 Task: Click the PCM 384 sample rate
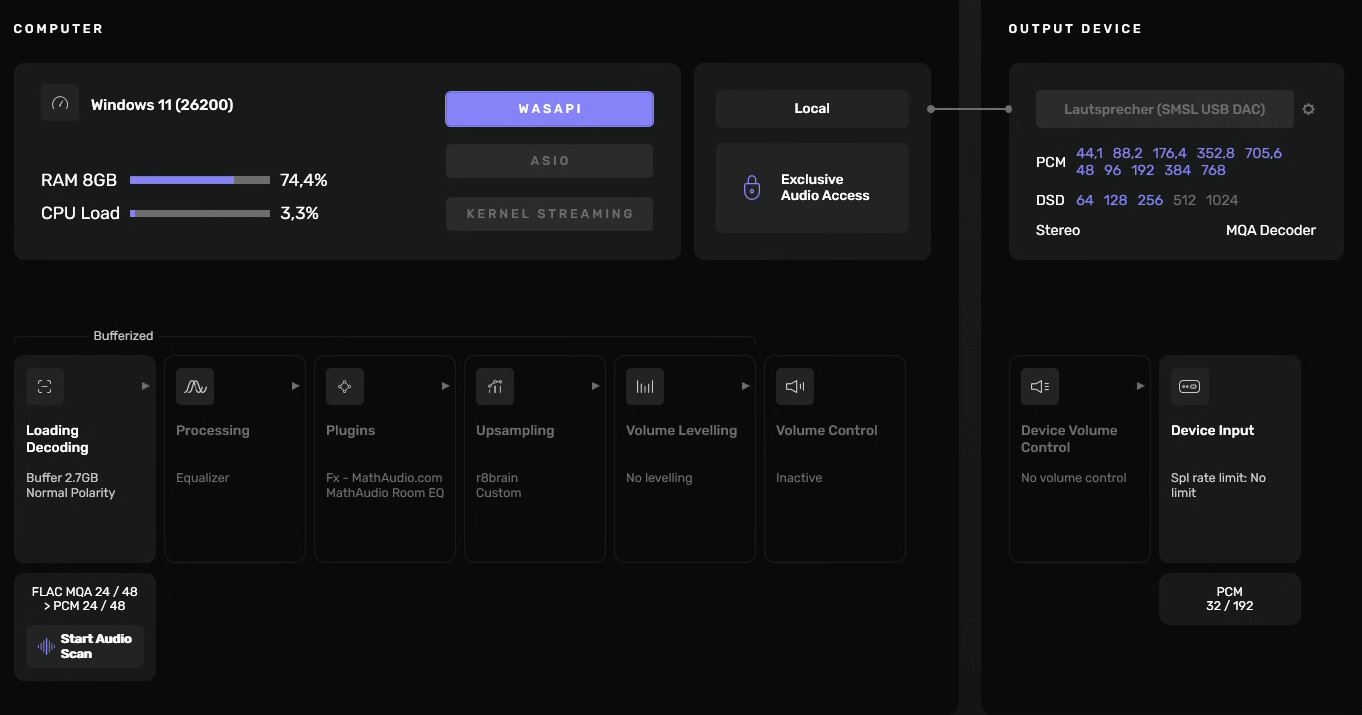click(x=1177, y=170)
